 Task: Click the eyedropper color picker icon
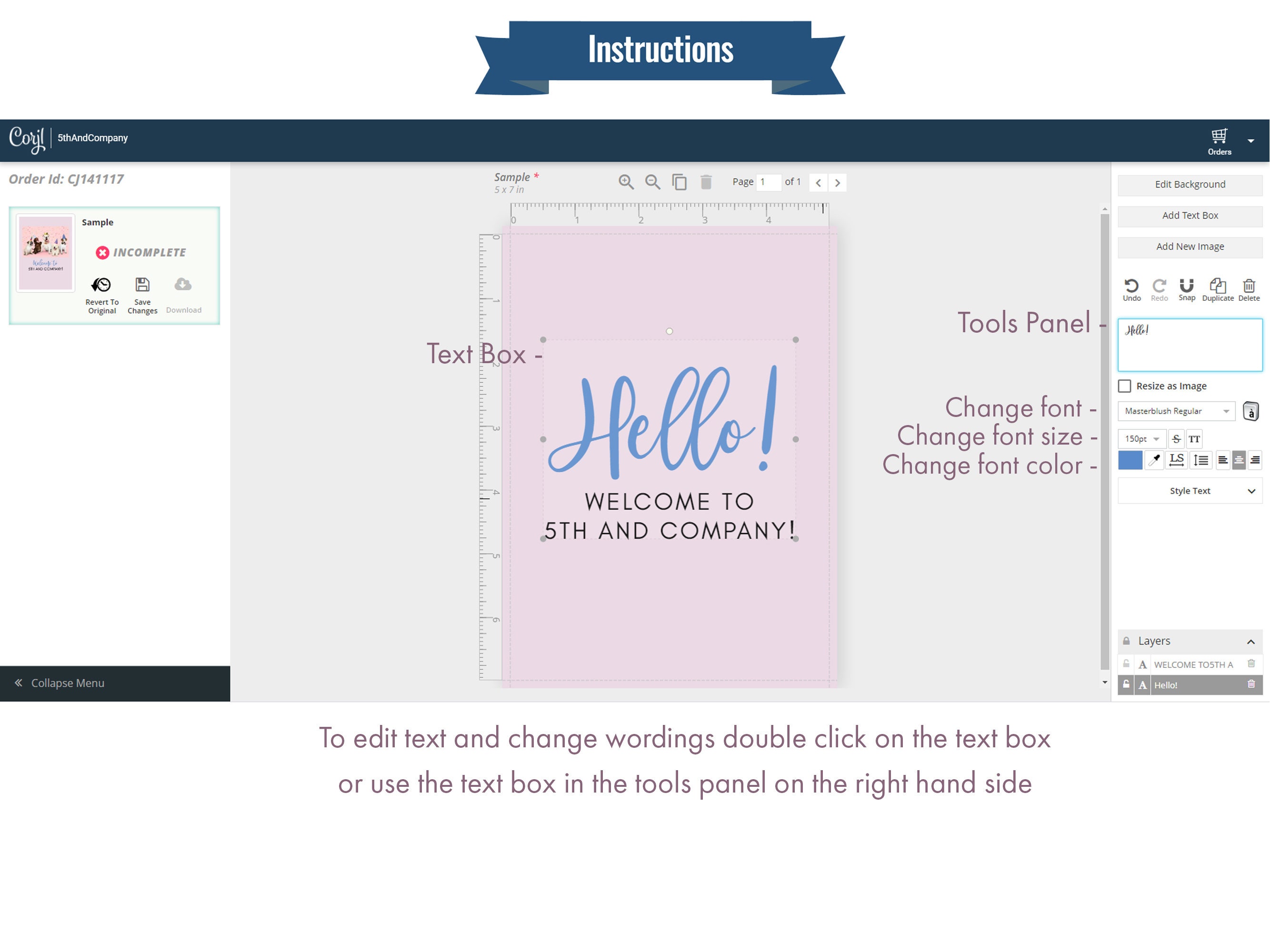[1154, 460]
